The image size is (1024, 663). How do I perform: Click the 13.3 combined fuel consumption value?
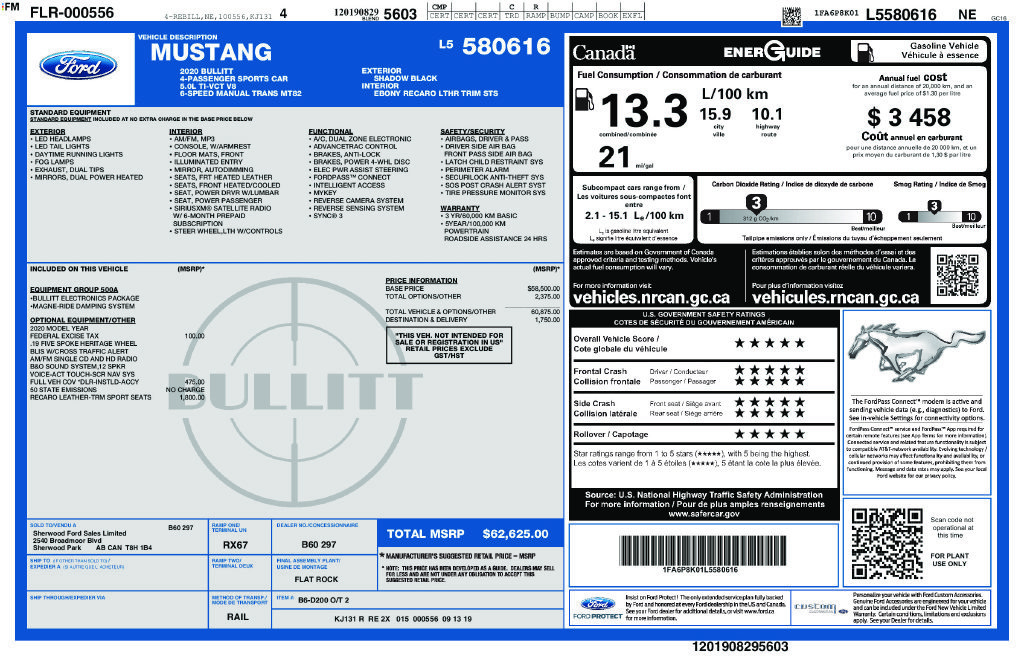[643, 110]
